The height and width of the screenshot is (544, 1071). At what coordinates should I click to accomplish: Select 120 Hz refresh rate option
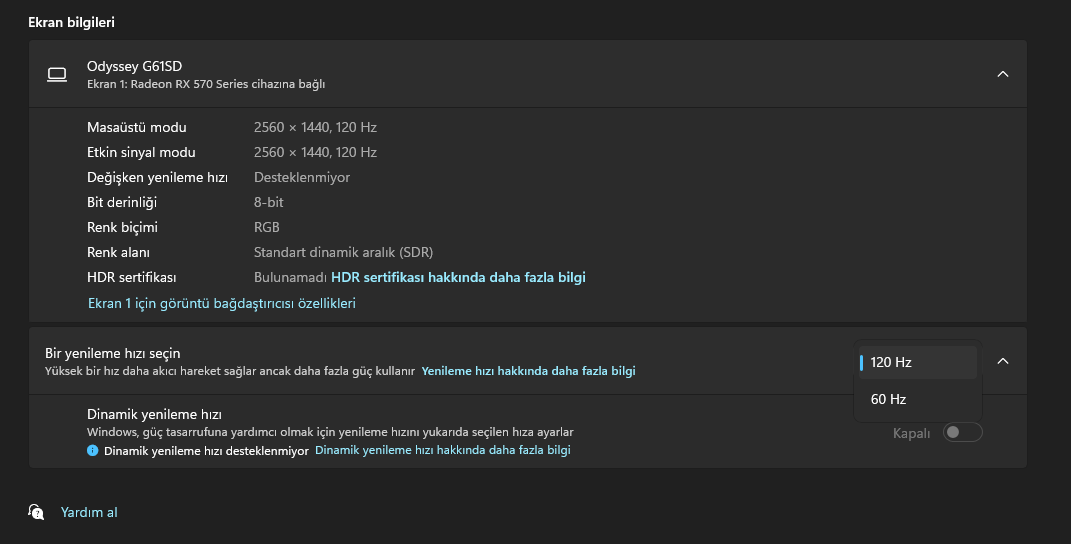coord(918,362)
